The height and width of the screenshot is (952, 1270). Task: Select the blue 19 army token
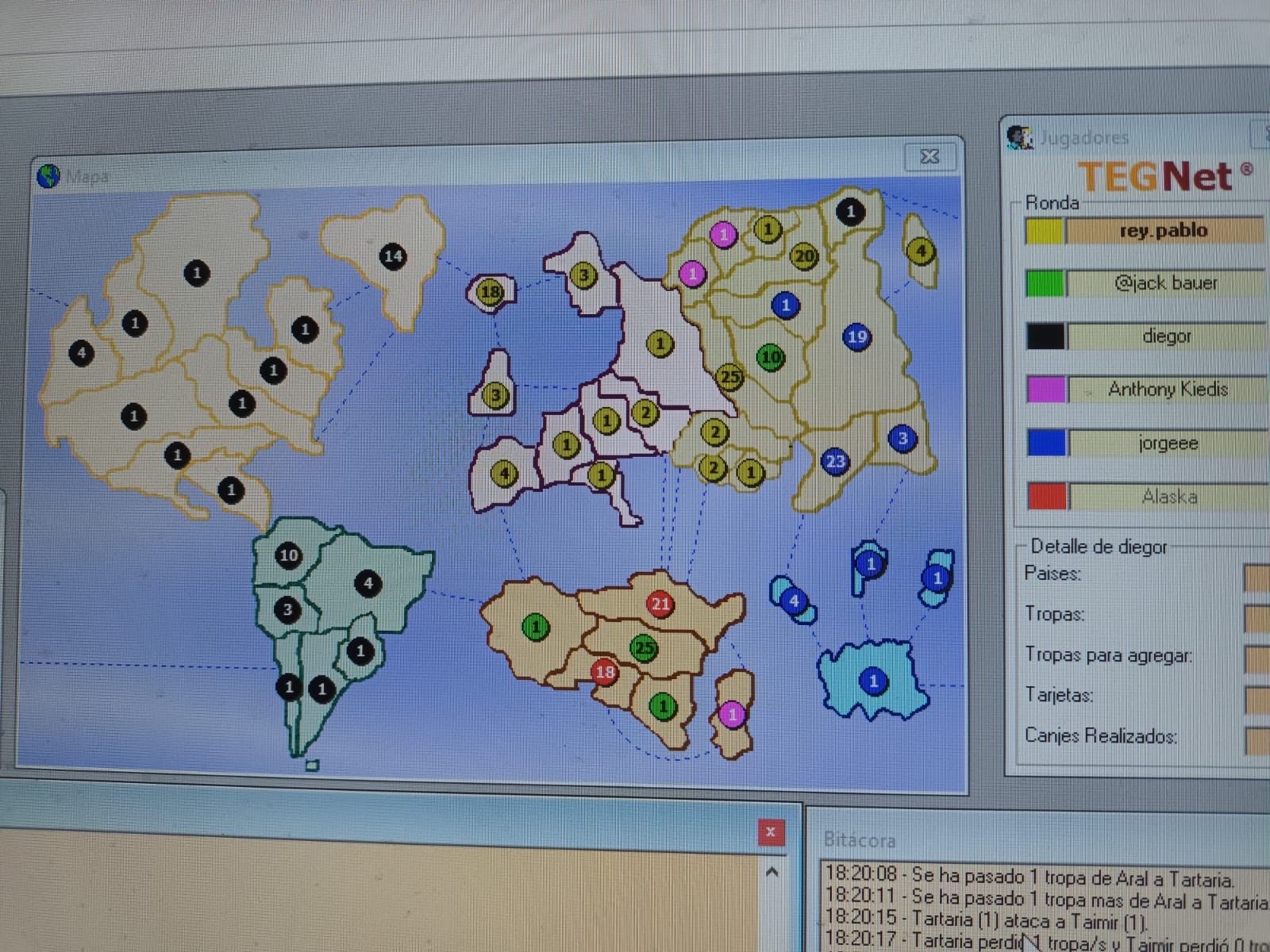click(x=856, y=336)
